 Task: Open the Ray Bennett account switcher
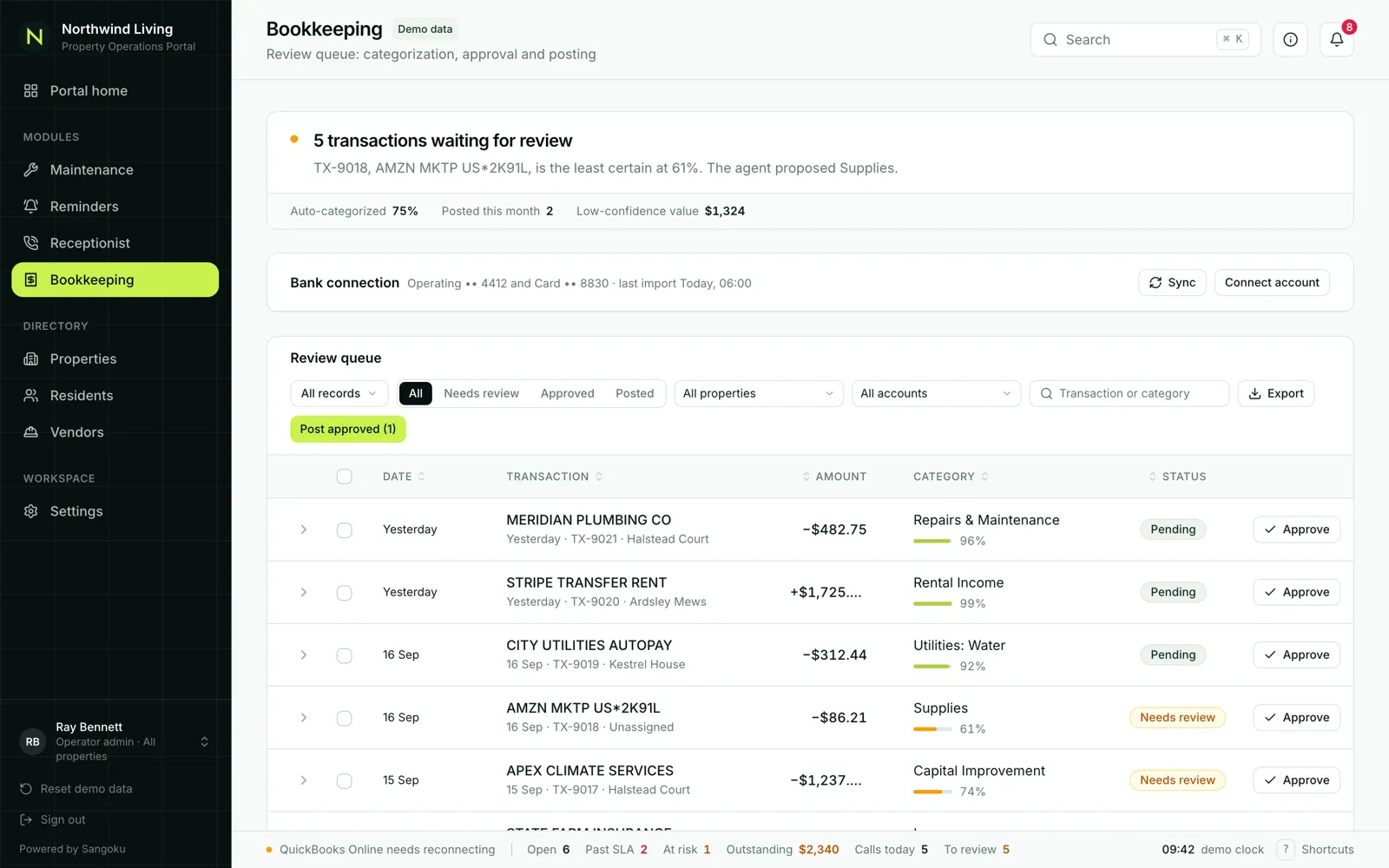click(x=115, y=741)
